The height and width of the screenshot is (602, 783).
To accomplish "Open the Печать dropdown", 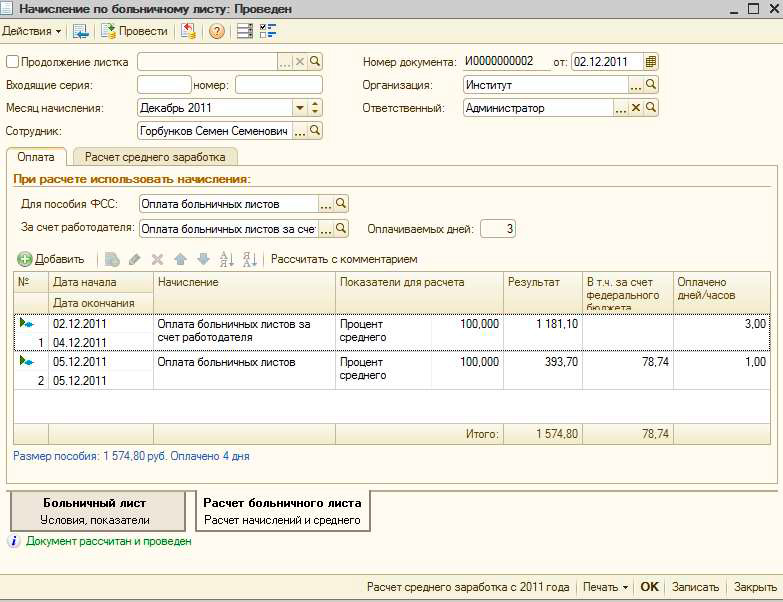I will coord(605,587).
